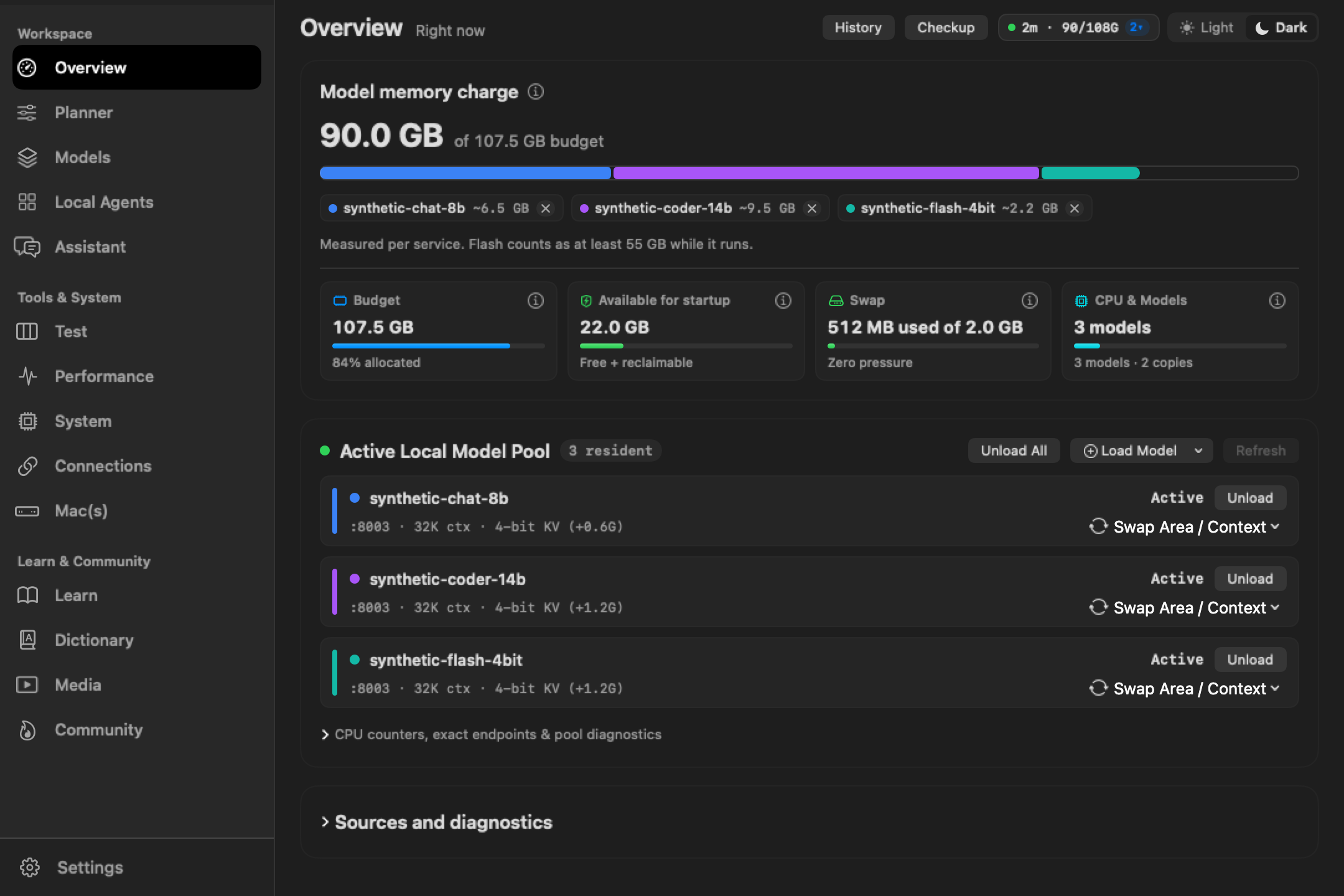This screenshot has height=896, width=1344.
Task: Click the Community flame icon
Action: point(27,730)
